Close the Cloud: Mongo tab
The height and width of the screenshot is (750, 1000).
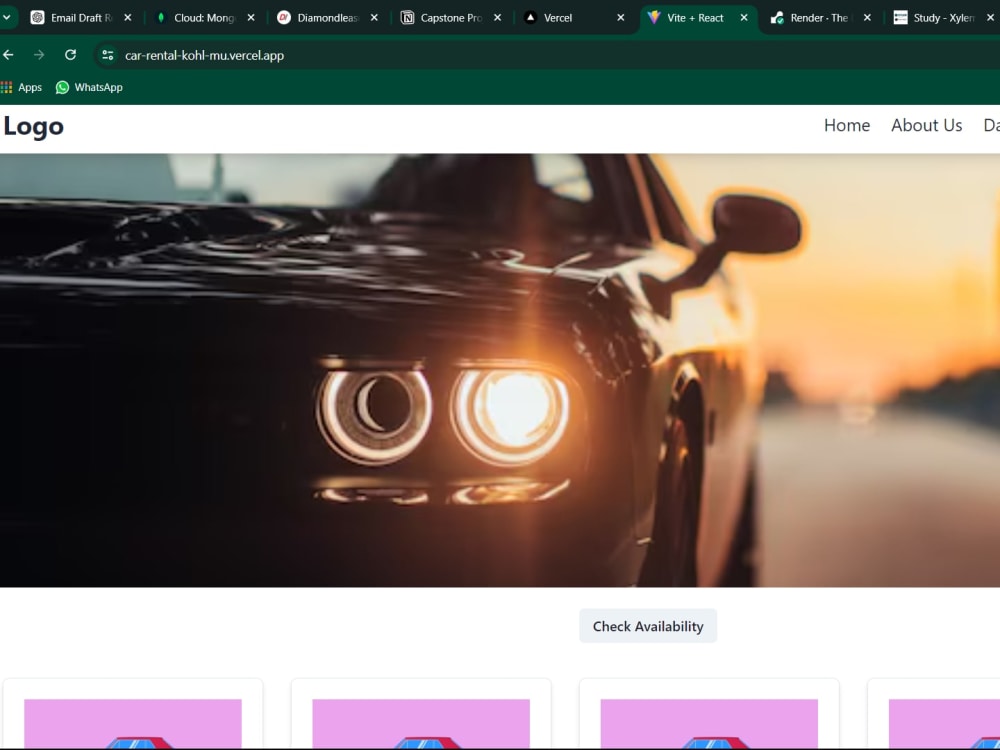click(251, 18)
